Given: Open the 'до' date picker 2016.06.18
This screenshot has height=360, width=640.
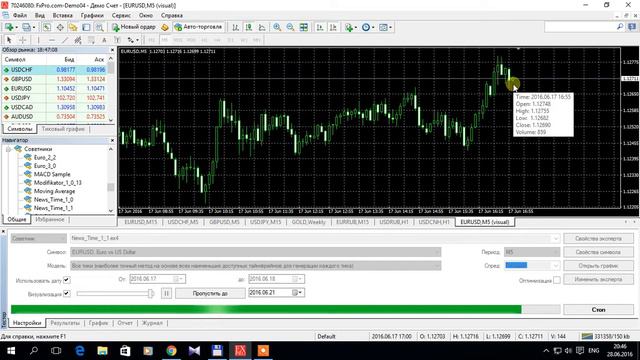Looking at the screenshot, I should click(x=298, y=279).
